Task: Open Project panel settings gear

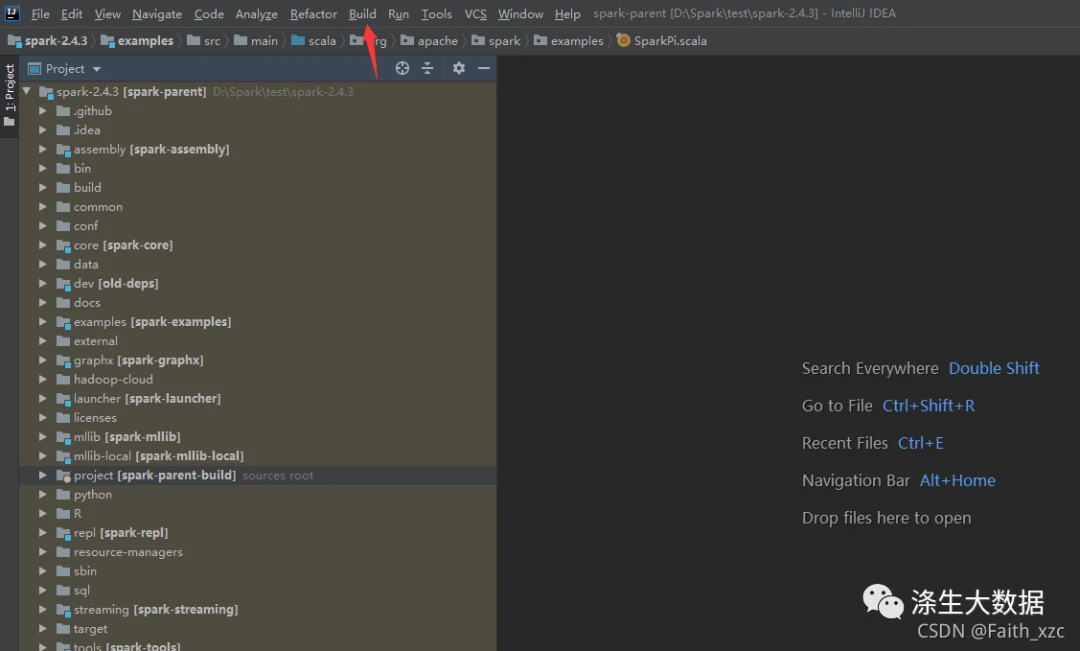Action: [459, 68]
